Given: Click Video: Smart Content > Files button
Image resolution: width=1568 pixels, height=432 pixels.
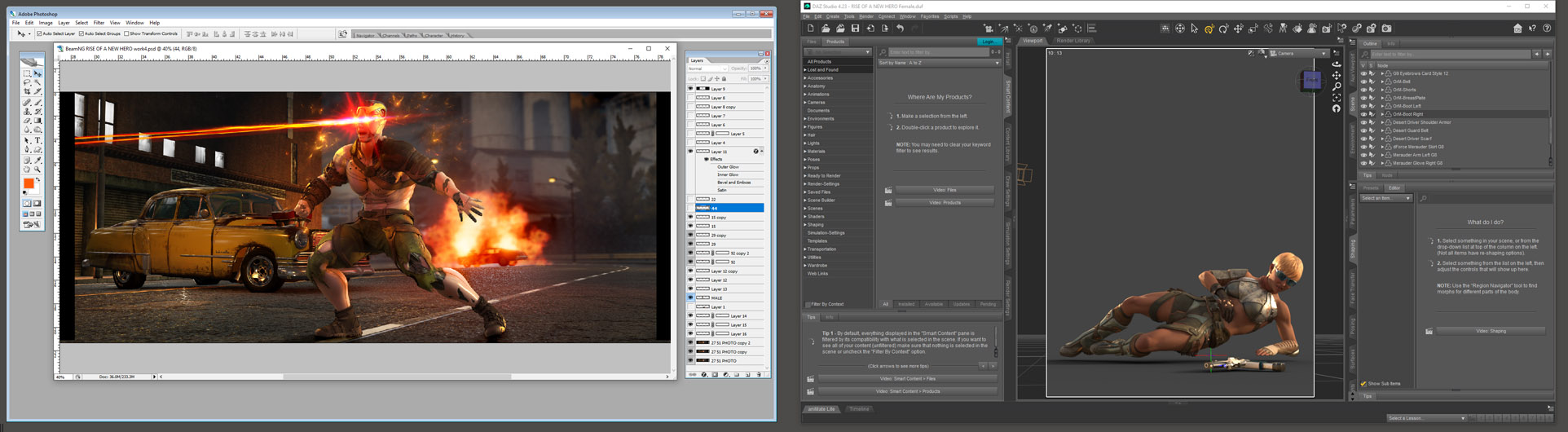Looking at the screenshot, I should tap(908, 379).
